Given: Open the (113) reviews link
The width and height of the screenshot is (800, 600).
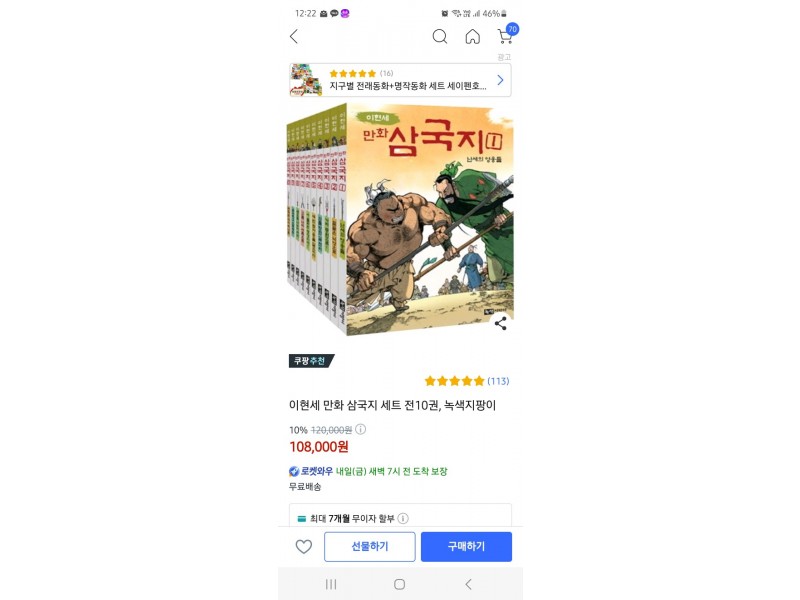Looking at the screenshot, I should tap(498, 381).
